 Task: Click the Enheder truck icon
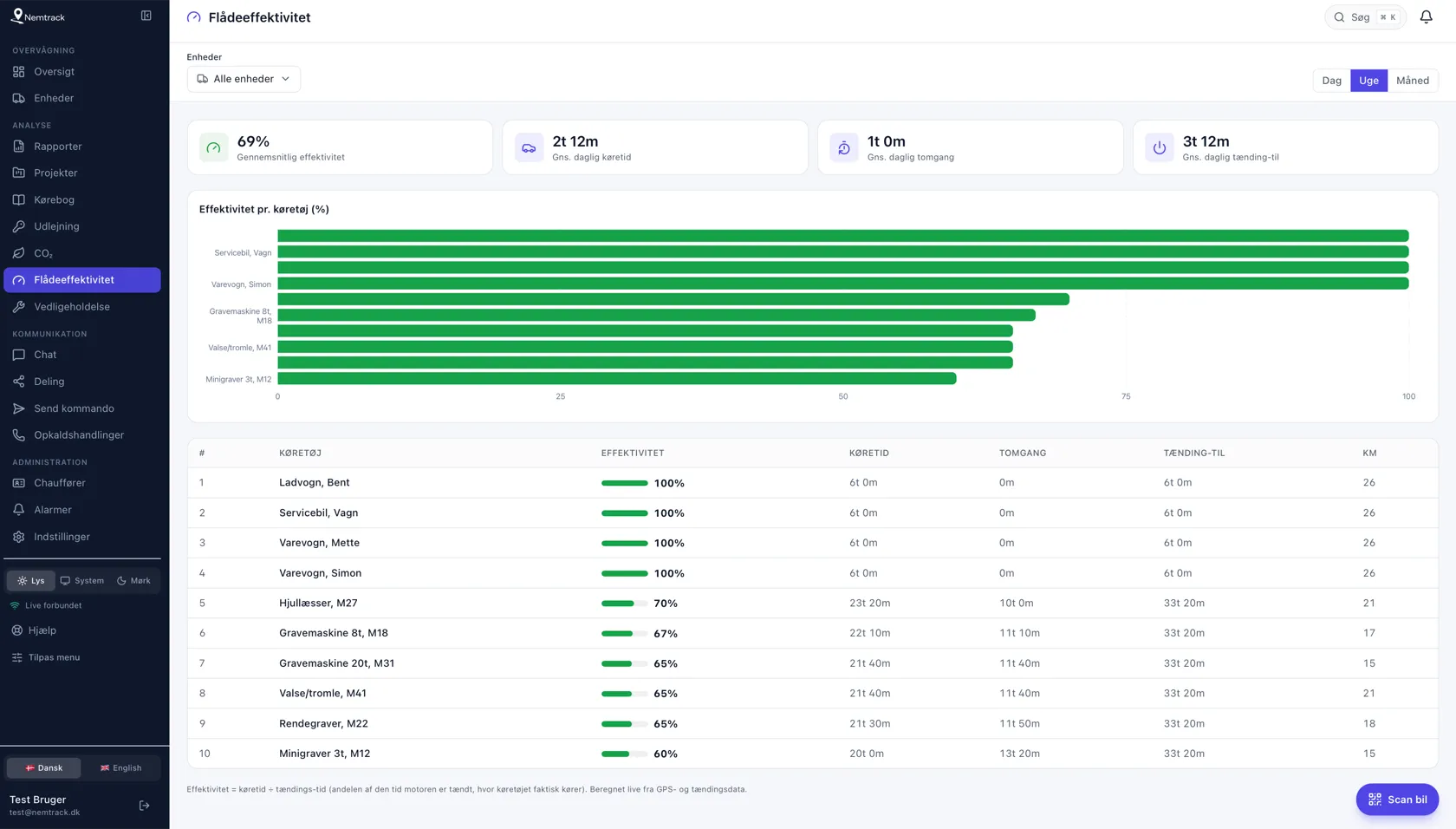[x=18, y=98]
